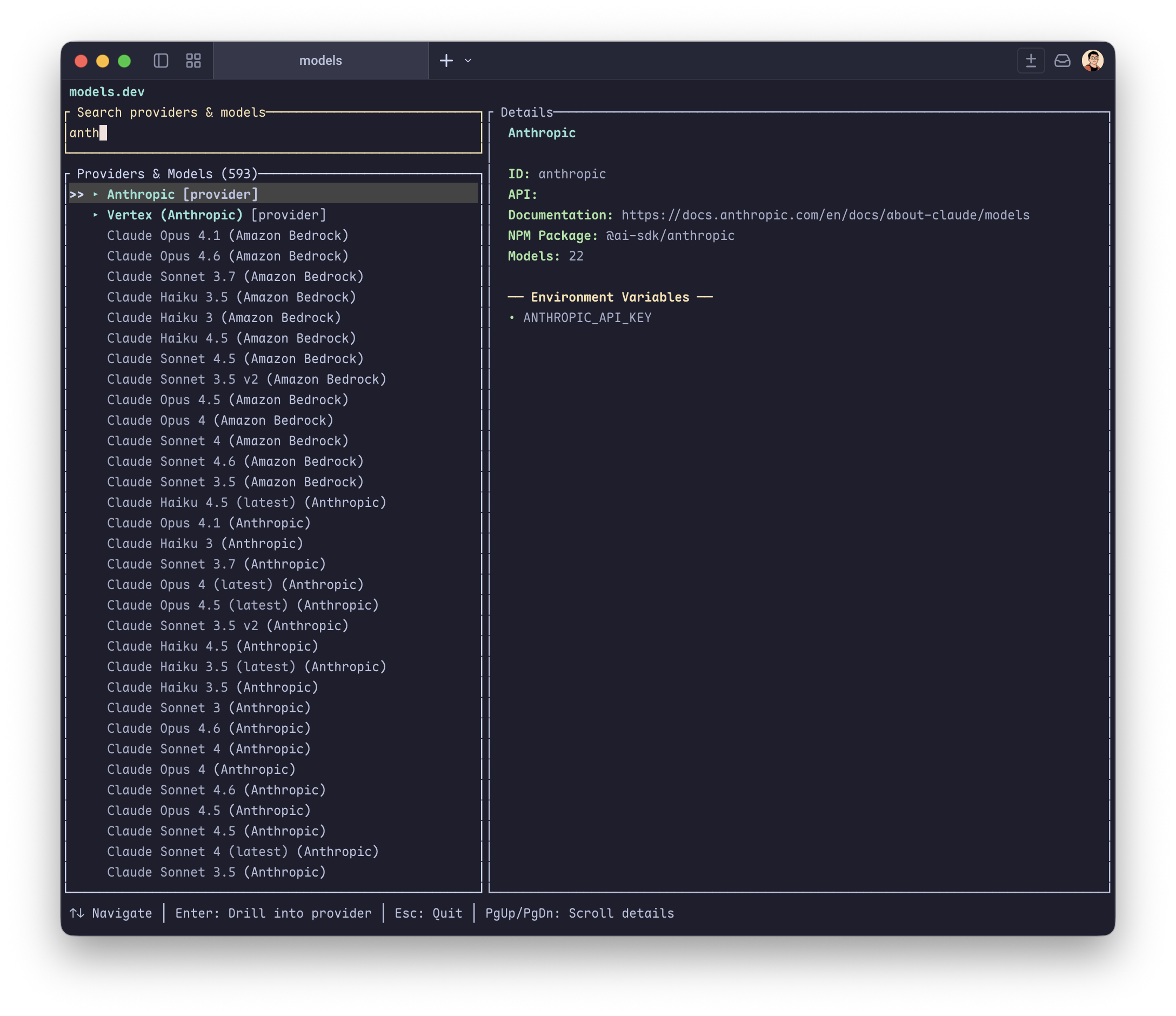
Task: Expand the Anthropic provider arrow
Action: 95,195
